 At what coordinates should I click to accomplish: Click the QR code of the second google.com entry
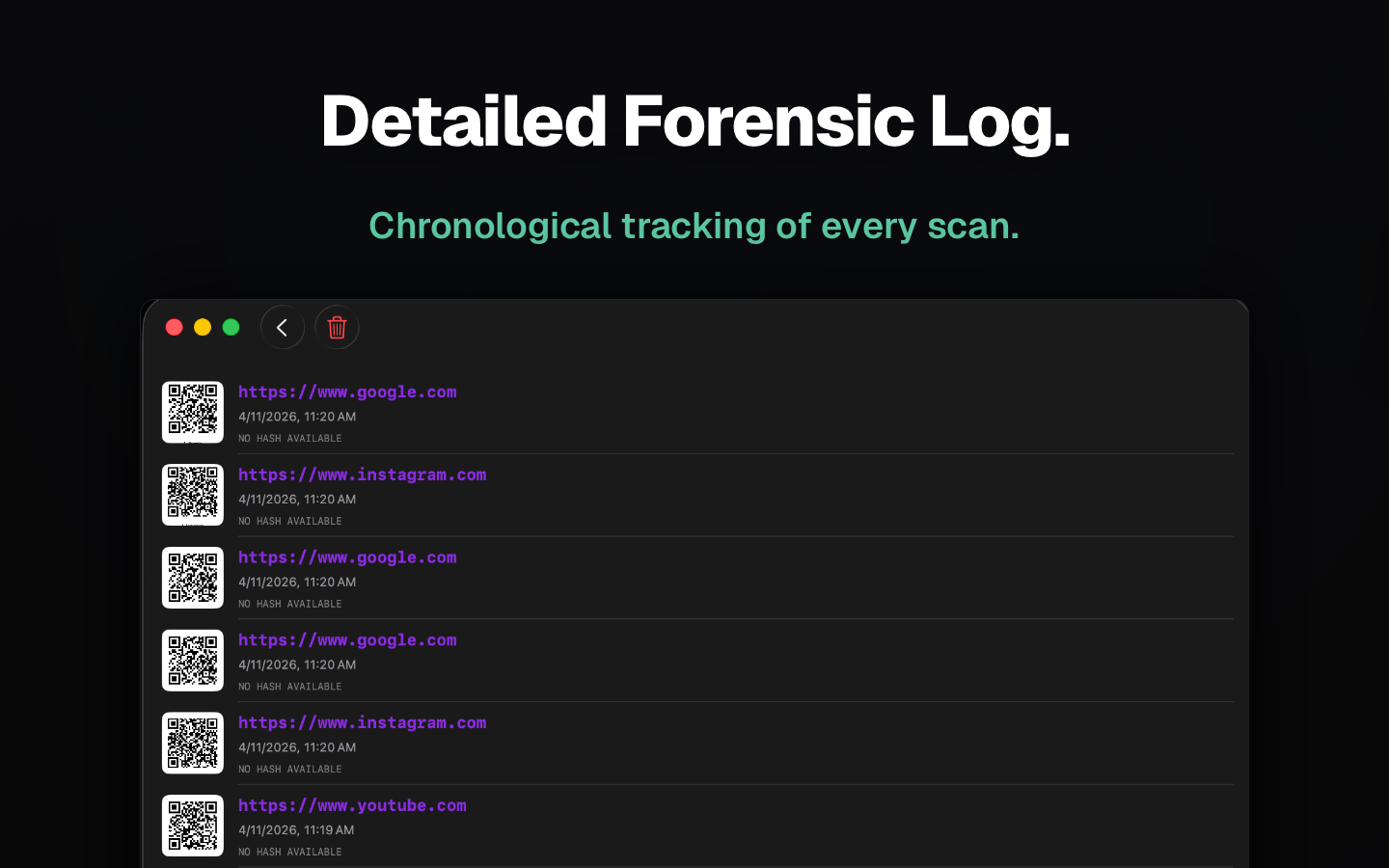click(x=193, y=578)
